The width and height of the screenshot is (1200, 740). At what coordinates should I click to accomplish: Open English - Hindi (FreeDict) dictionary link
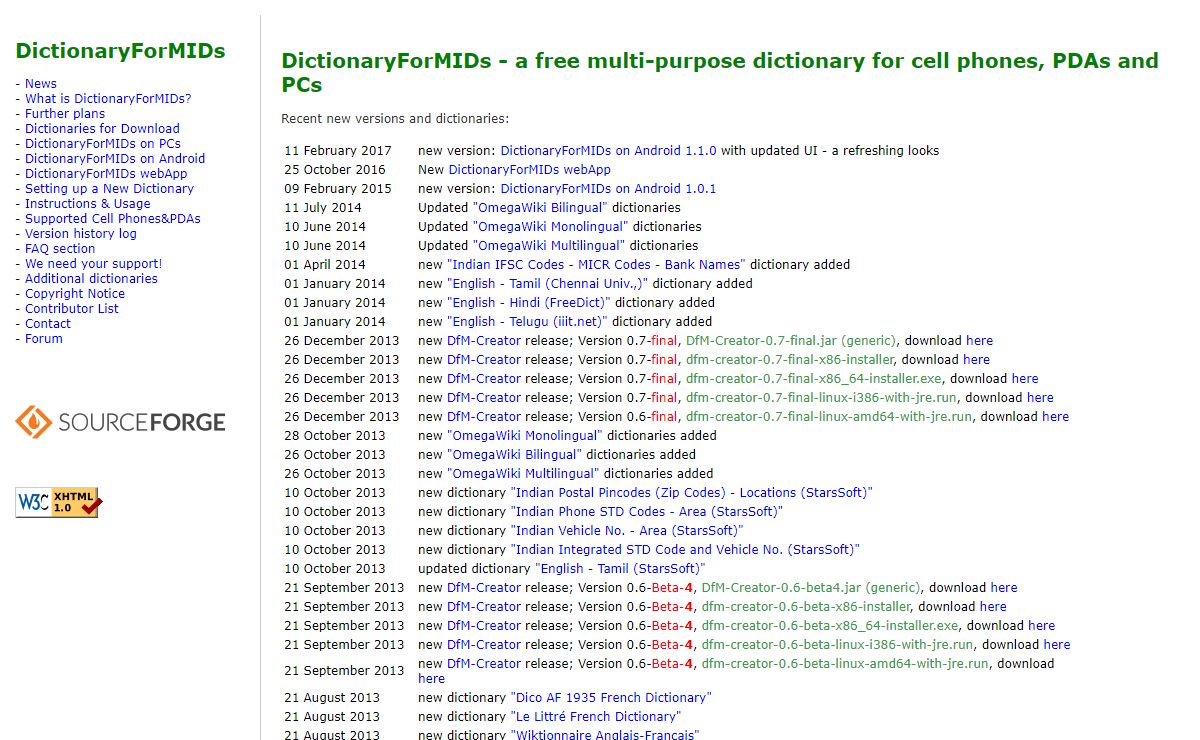point(529,303)
